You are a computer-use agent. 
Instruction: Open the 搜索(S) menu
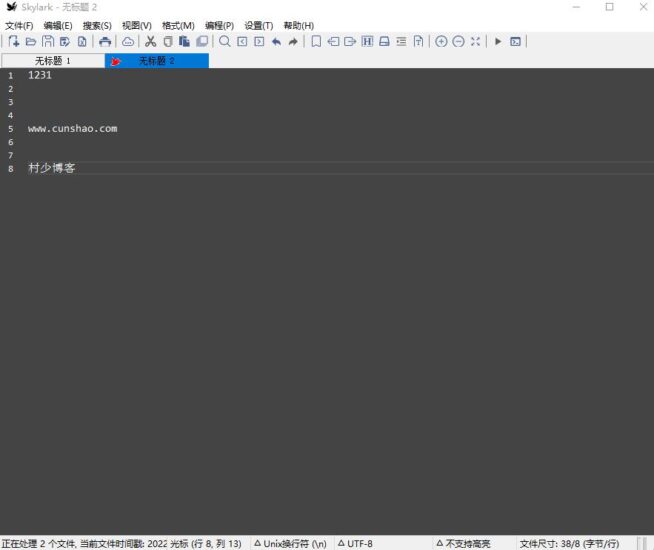tap(97, 25)
